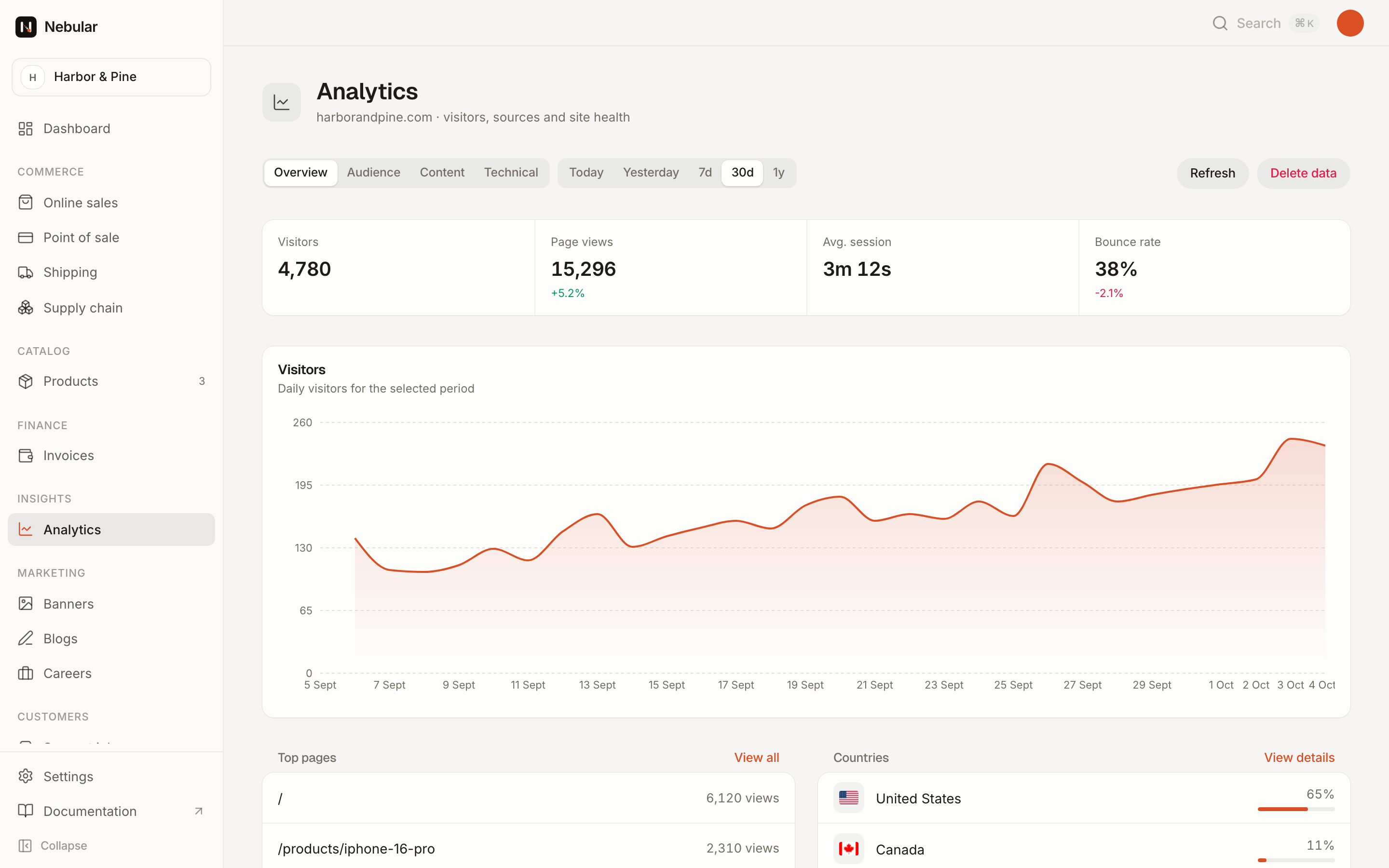The image size is (1389, 868).
Task: Open Supply chain in sidebar
Action: [111, 308]
